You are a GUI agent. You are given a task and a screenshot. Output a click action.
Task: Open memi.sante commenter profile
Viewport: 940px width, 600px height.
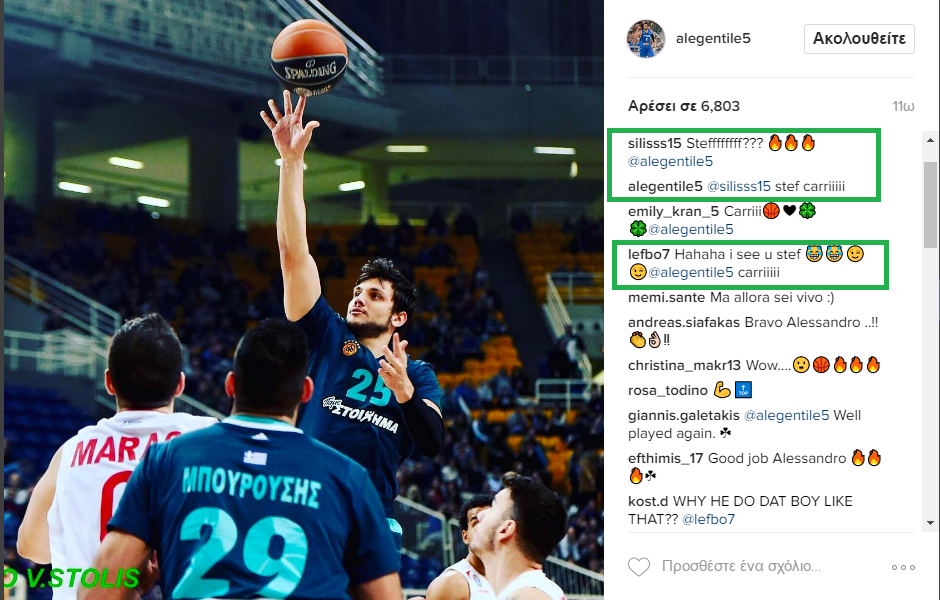[666, 297]
